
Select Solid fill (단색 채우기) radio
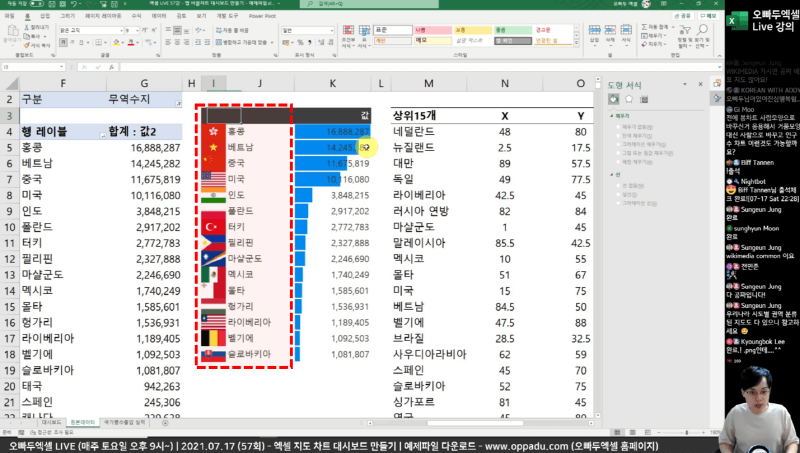[x=618, y=136]
